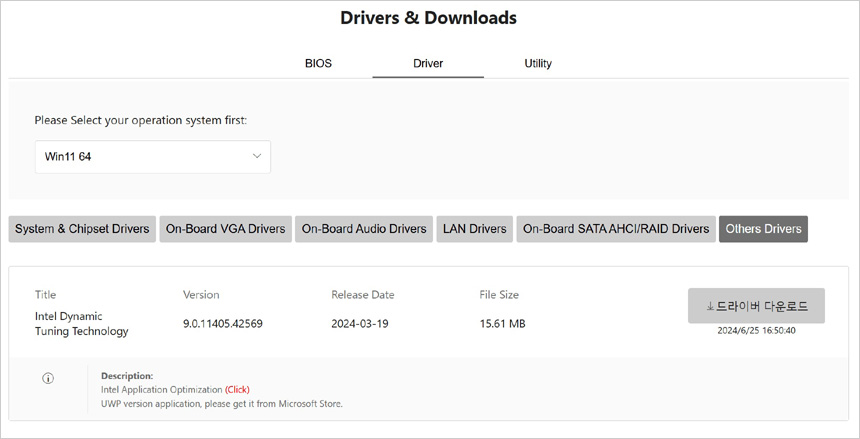This screenshot has width=860, height=439.
Task: Click the chevron arrow in the OS selector
Action: [257, 157]
